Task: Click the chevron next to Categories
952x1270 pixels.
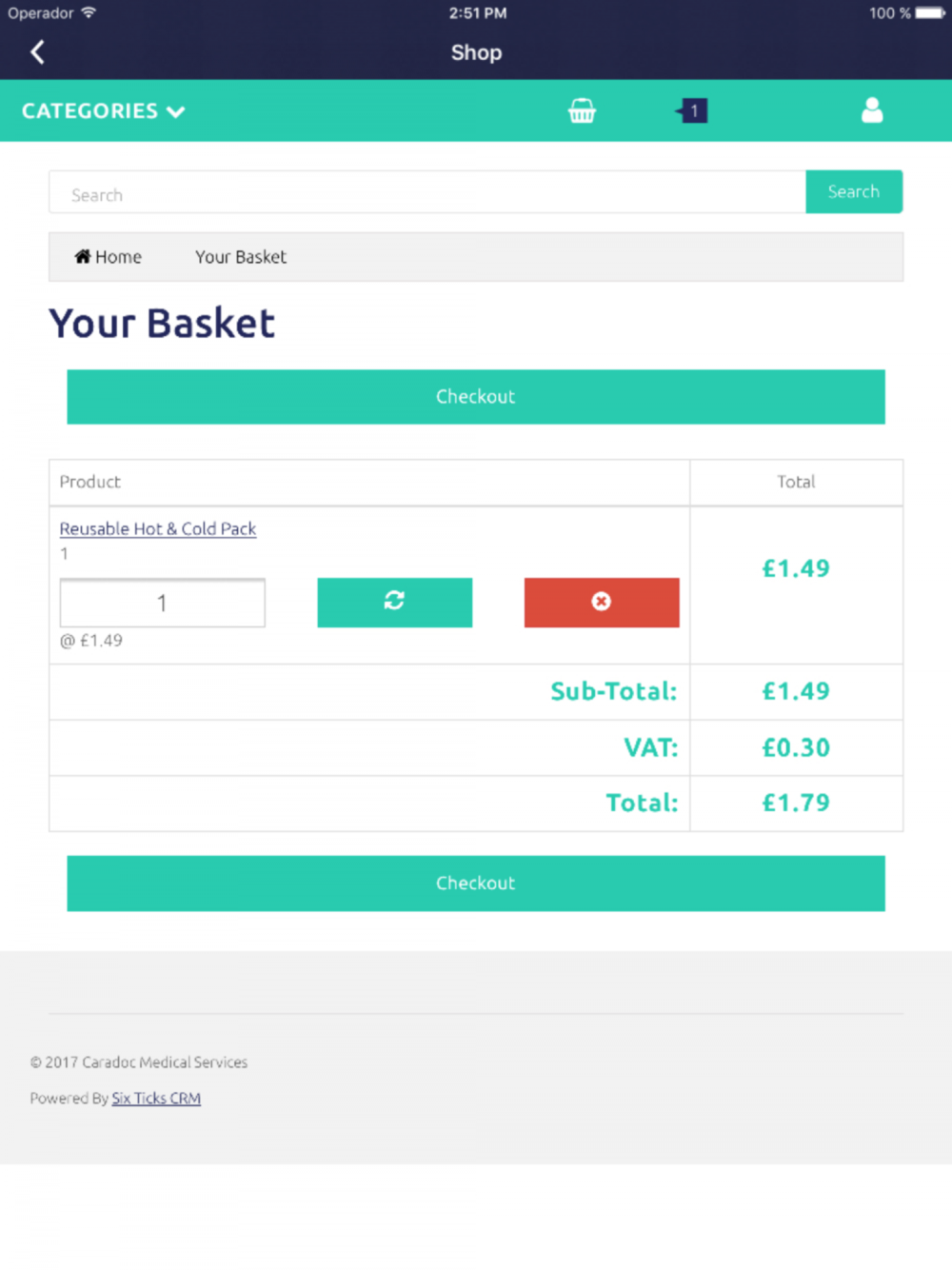Action: [x=175, y=111]
